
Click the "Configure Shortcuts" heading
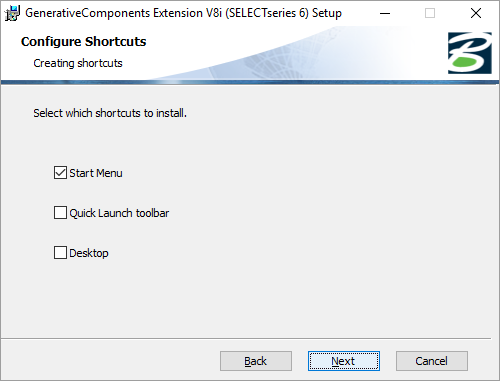(x=83, y=42)
